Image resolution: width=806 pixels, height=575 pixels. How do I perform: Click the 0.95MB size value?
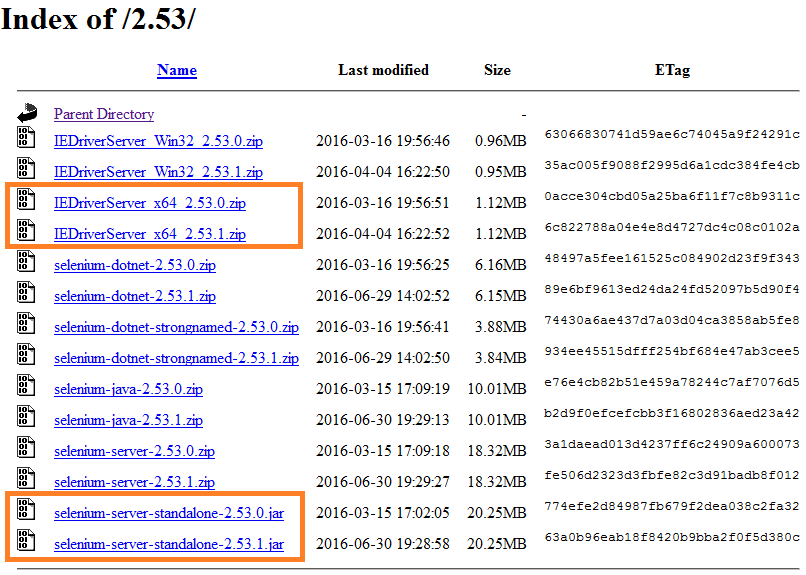tap(501, 172)
